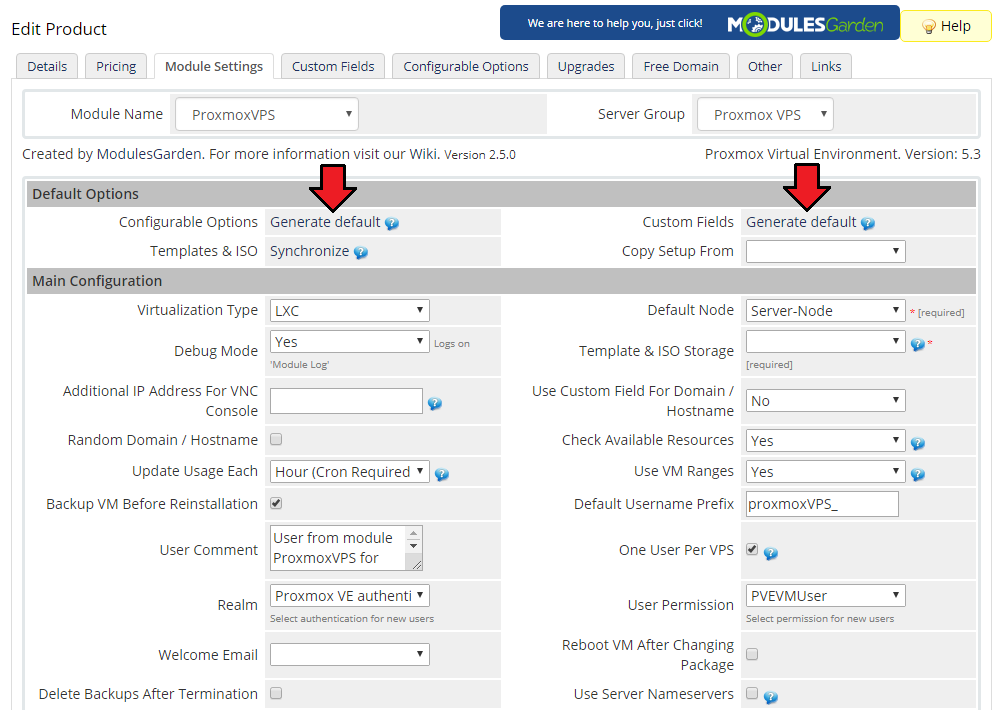Open Default Node dropdown

pyautogui.click(x=826, y=310)
